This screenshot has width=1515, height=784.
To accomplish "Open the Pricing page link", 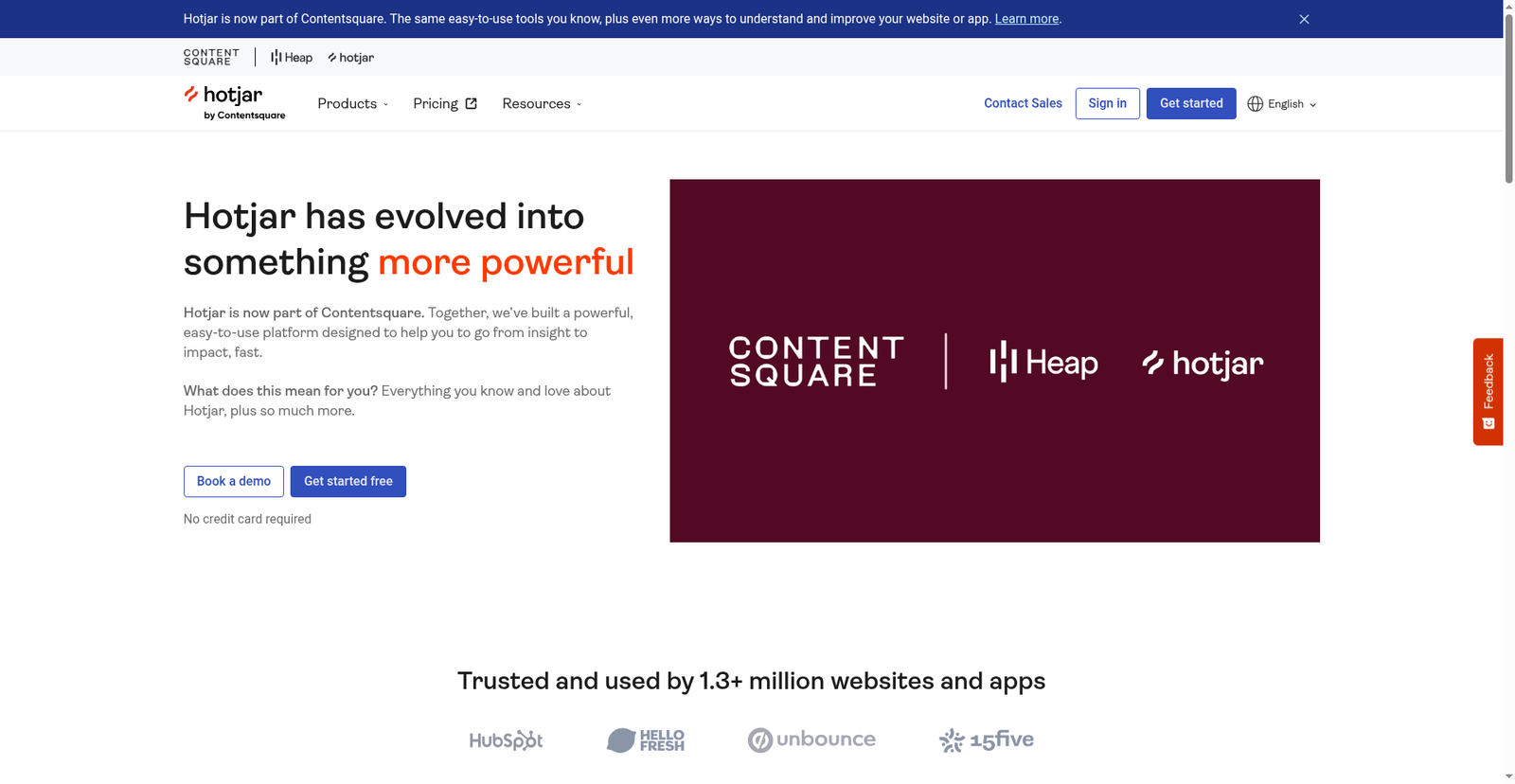I will click(x=444, y=104).
